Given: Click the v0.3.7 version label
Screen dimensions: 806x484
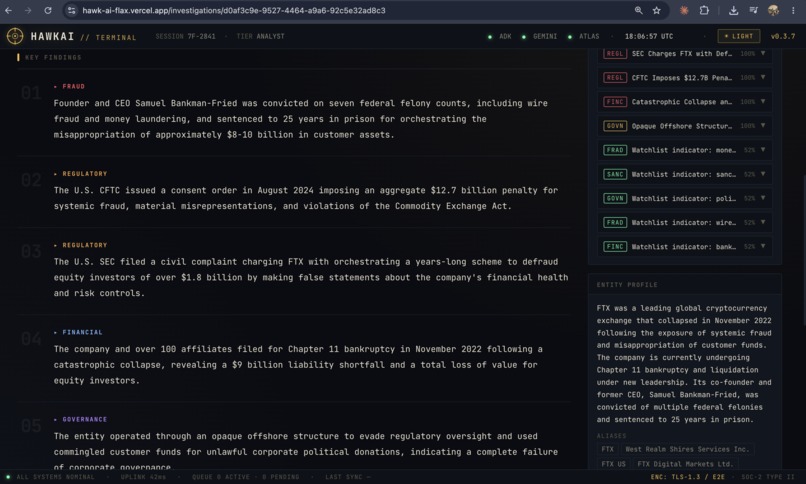Looking at the screenshot, I should coord(783,36).
